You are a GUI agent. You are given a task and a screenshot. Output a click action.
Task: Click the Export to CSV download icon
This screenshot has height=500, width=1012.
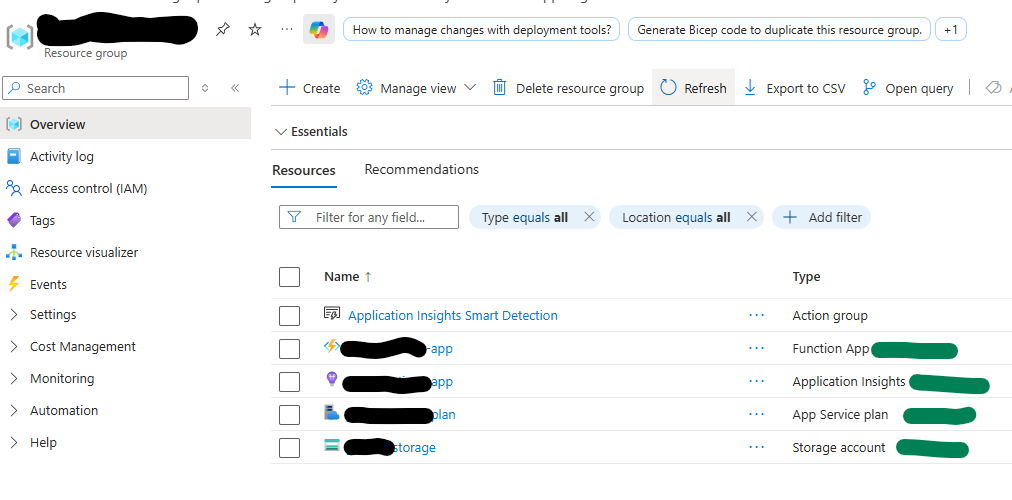tap(750, 88)
